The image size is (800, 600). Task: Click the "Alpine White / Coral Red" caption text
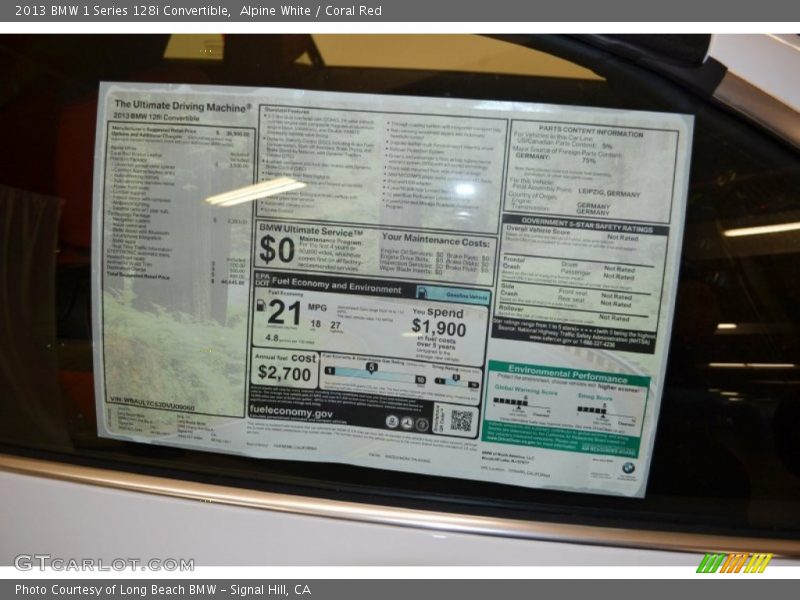coord(311,11)
